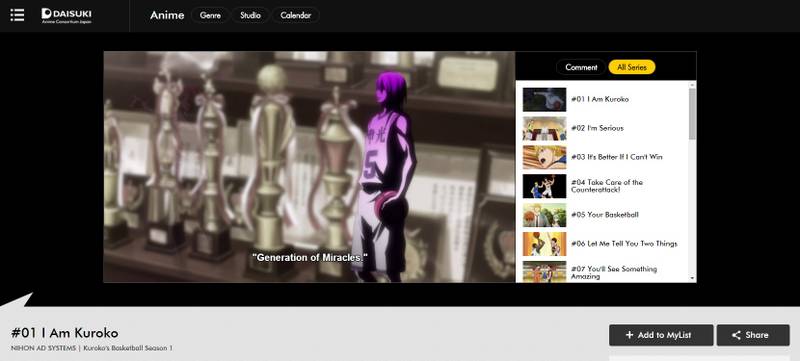Click the #07 You'll See Something Amazing thumbnail

tap(544, 271)
